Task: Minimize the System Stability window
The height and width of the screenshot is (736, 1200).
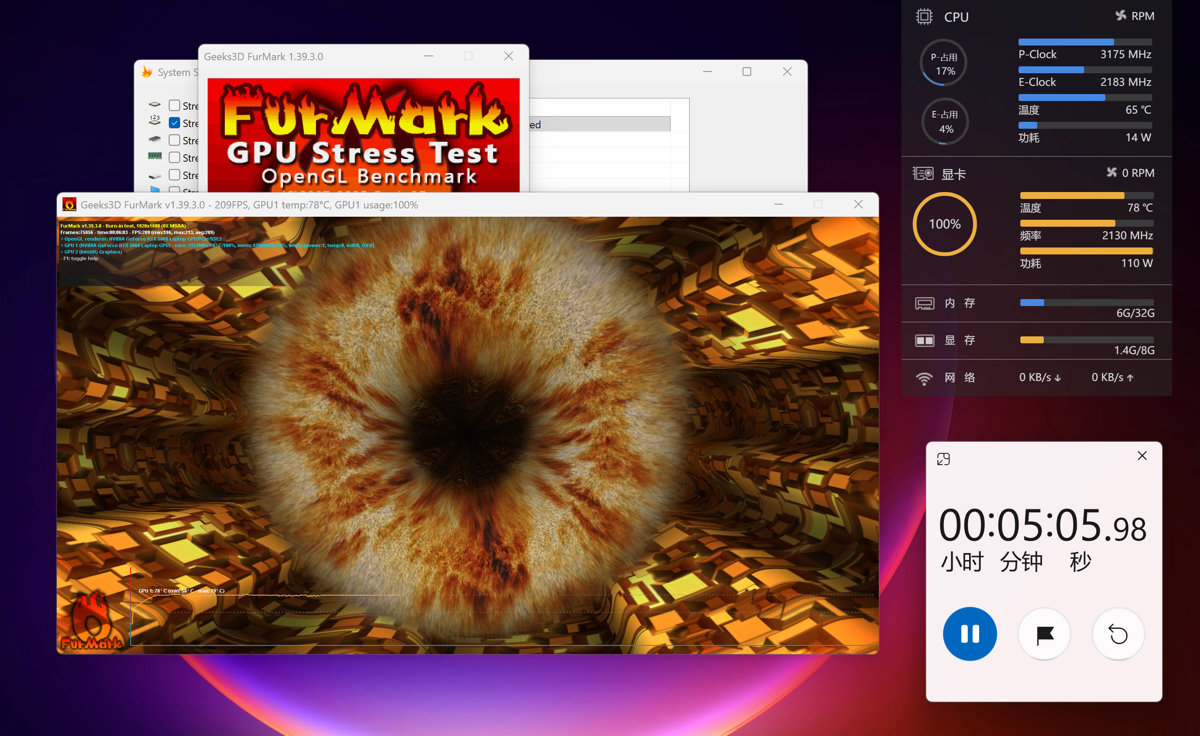Action: tap(706, 72)
